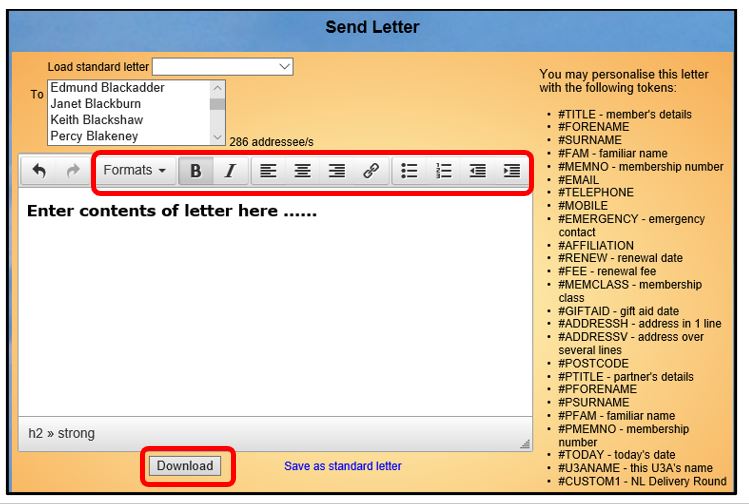
Task: Center align the text
Action: (x=302, y=171)
